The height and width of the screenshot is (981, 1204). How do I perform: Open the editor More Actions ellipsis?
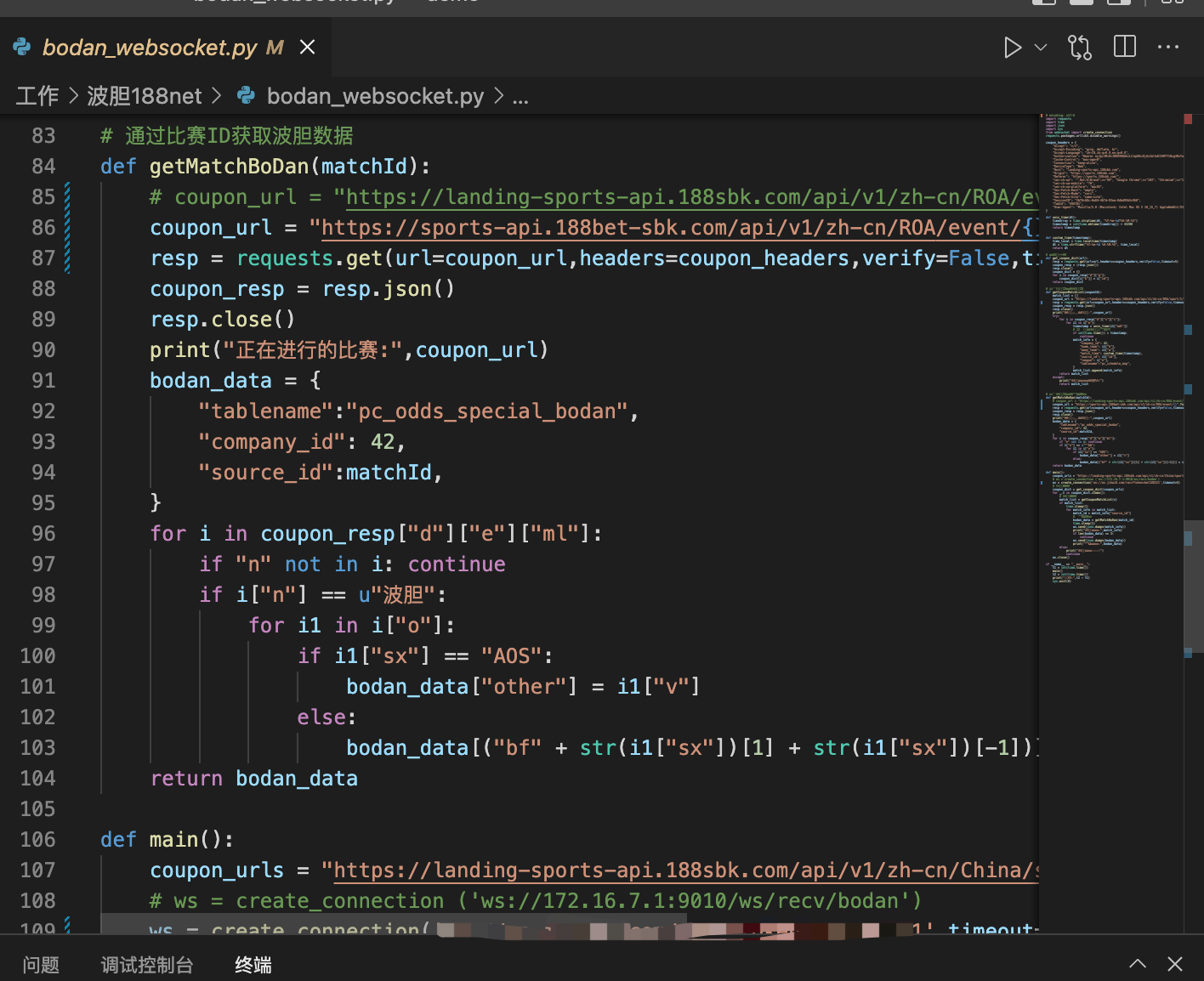pos(1168,47)
